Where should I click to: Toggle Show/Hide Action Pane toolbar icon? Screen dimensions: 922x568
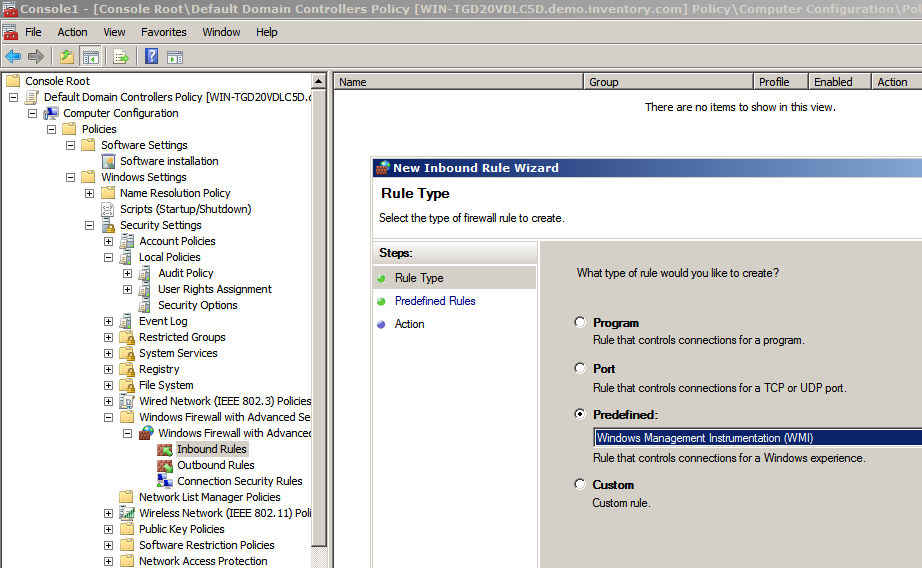[x=175, y=56]
